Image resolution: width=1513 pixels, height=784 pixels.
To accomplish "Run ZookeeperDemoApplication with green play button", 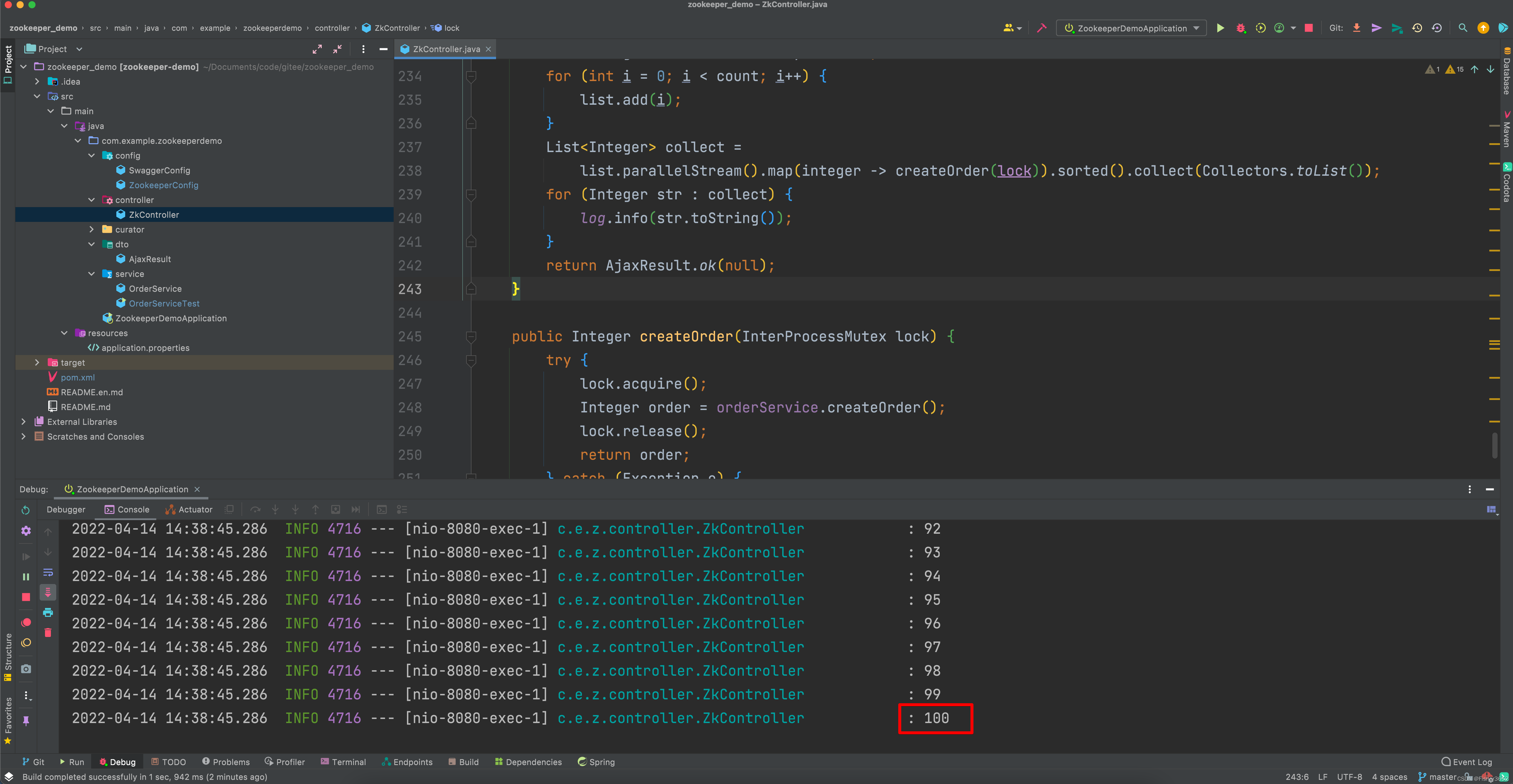I will (1220, 28).
